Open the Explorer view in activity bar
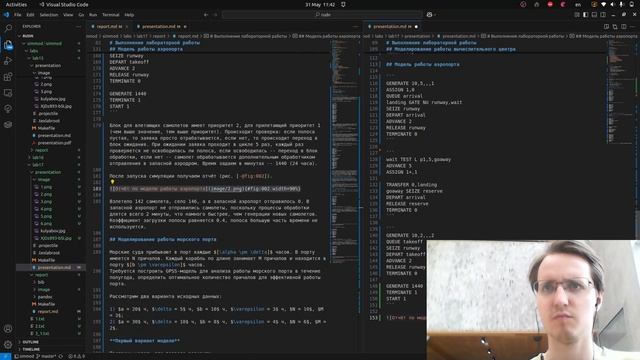Viewport: 640px width, 360px height. click(8, 45)
